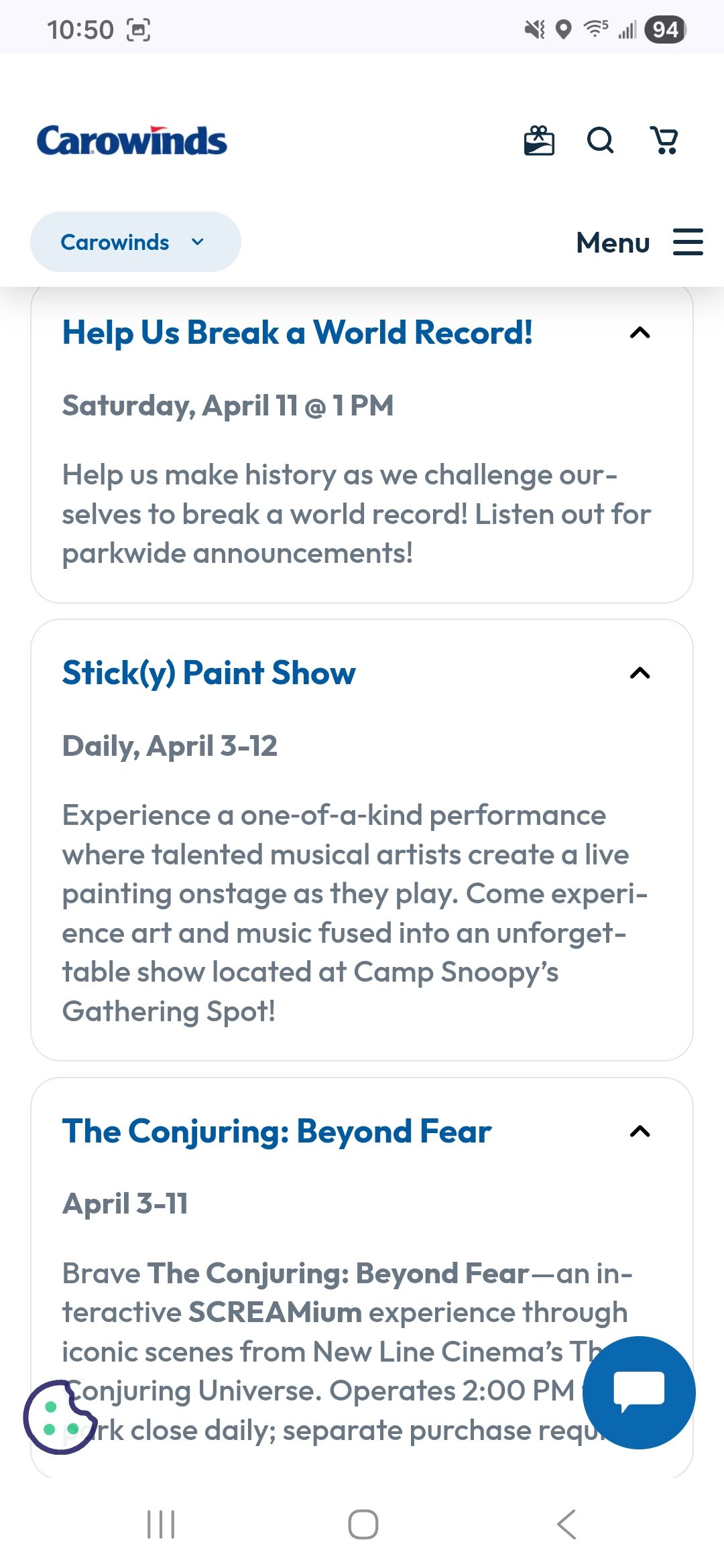Open the Menu label

613,243
